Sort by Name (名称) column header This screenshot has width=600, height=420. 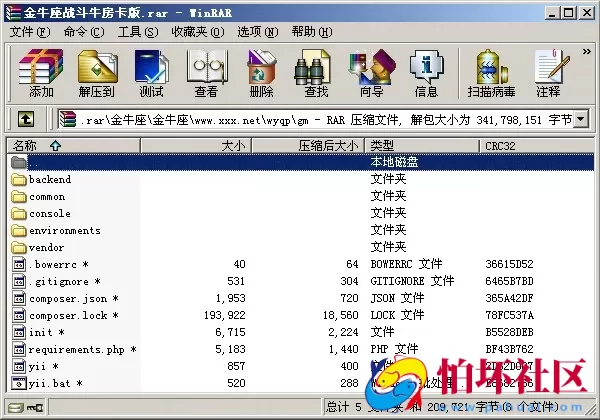73,146
